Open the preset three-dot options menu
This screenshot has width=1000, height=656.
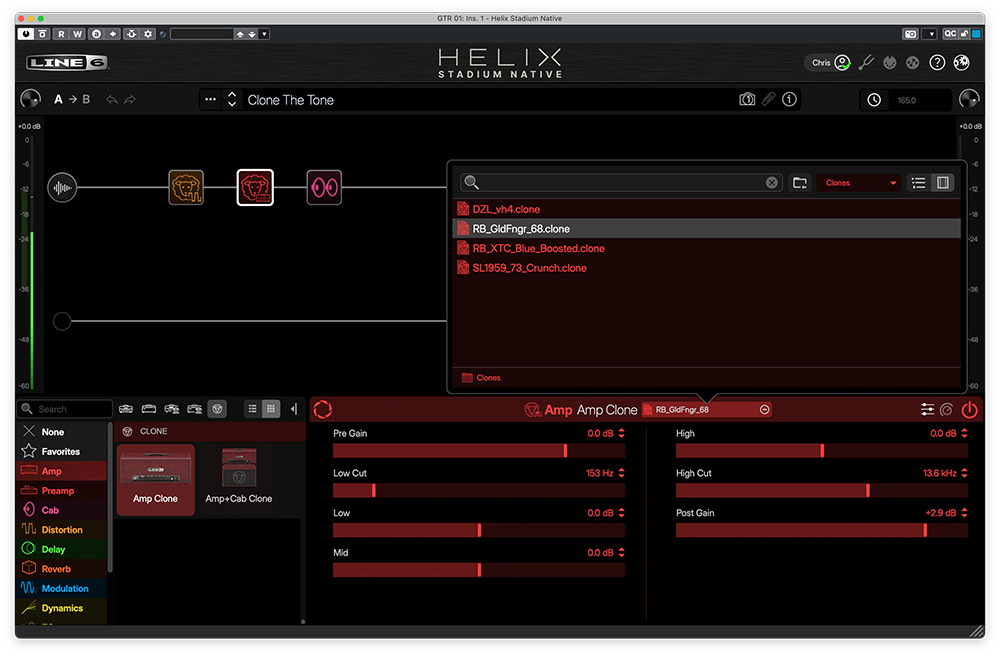coord(210,99)
